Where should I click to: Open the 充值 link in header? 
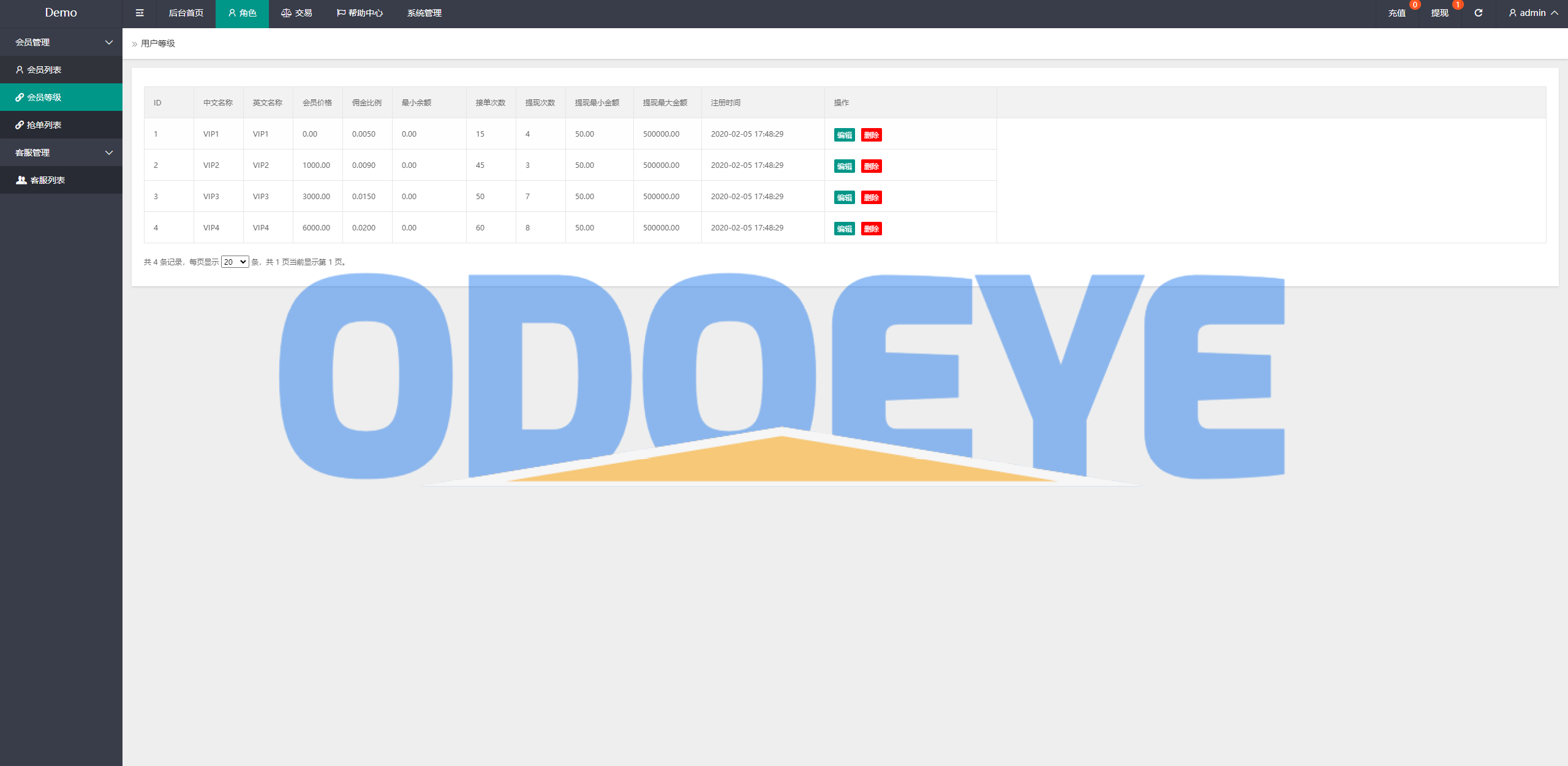coord(1396,13)
